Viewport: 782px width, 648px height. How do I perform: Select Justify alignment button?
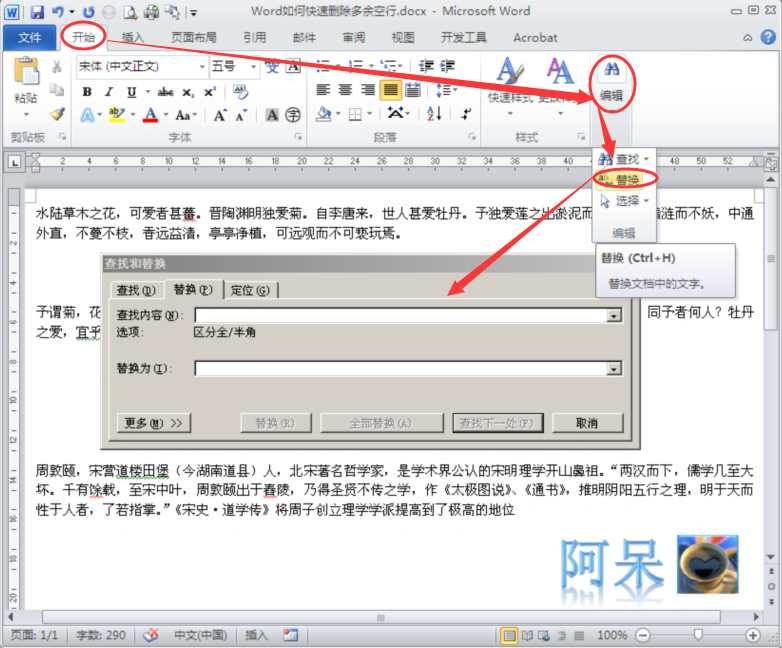(x=391, y=90)
